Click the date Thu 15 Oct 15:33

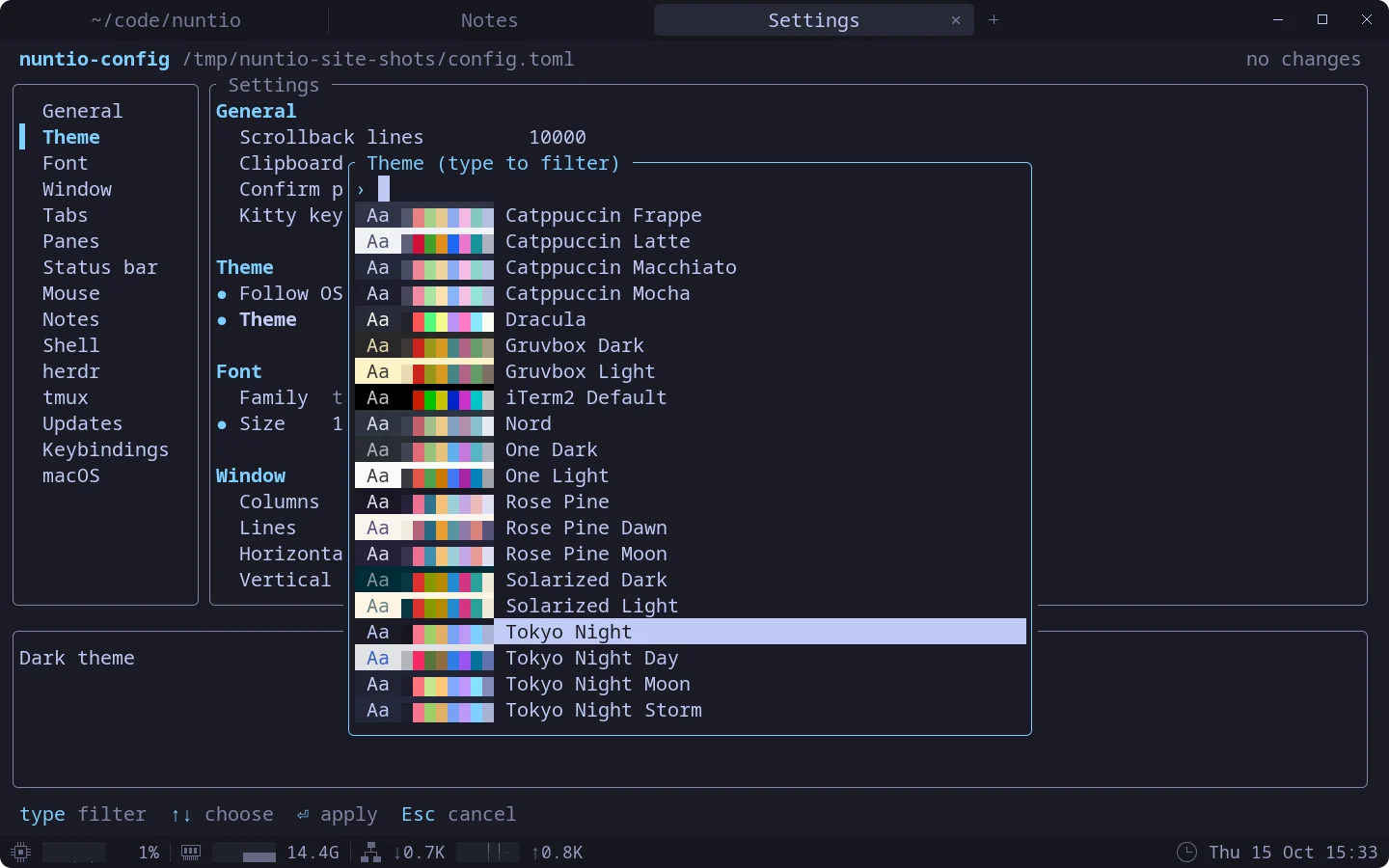(x=1293, y=853)
